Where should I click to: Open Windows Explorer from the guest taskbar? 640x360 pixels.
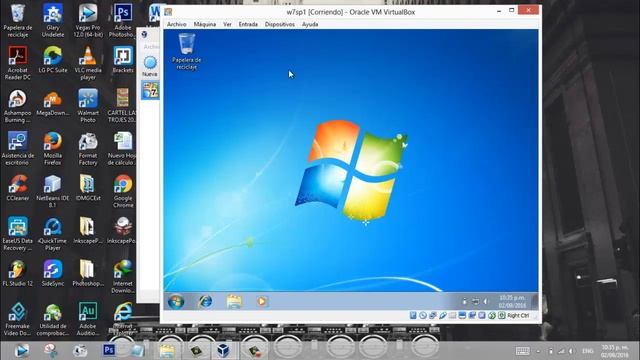[x=234, y=302]
